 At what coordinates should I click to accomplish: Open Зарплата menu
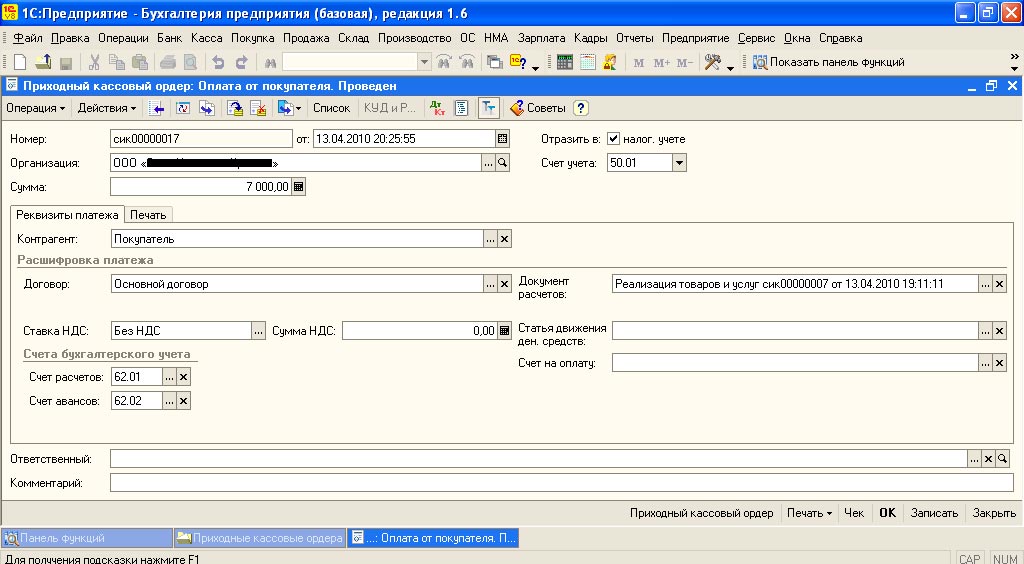(x=541, y=38)
